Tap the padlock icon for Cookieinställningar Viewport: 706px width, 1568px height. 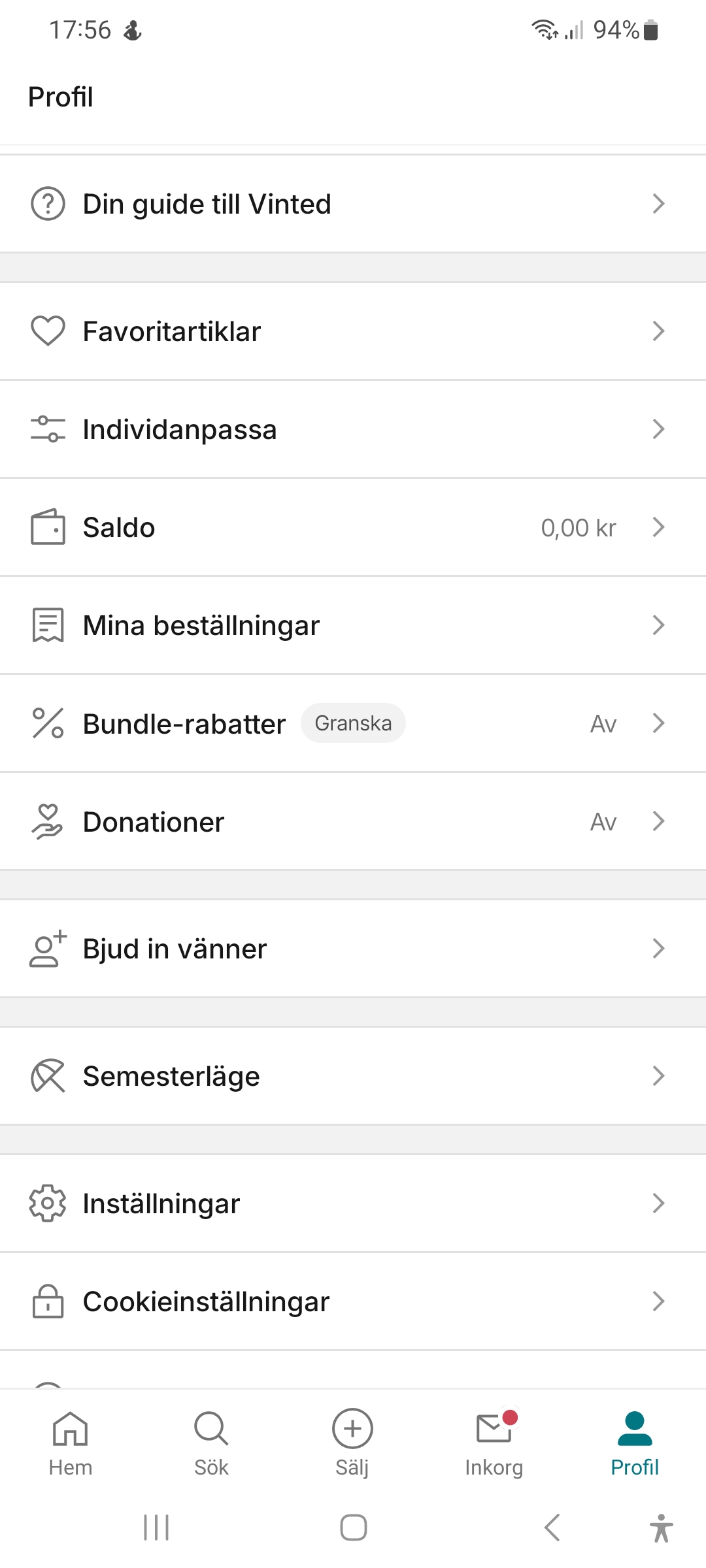(48, 1301)
